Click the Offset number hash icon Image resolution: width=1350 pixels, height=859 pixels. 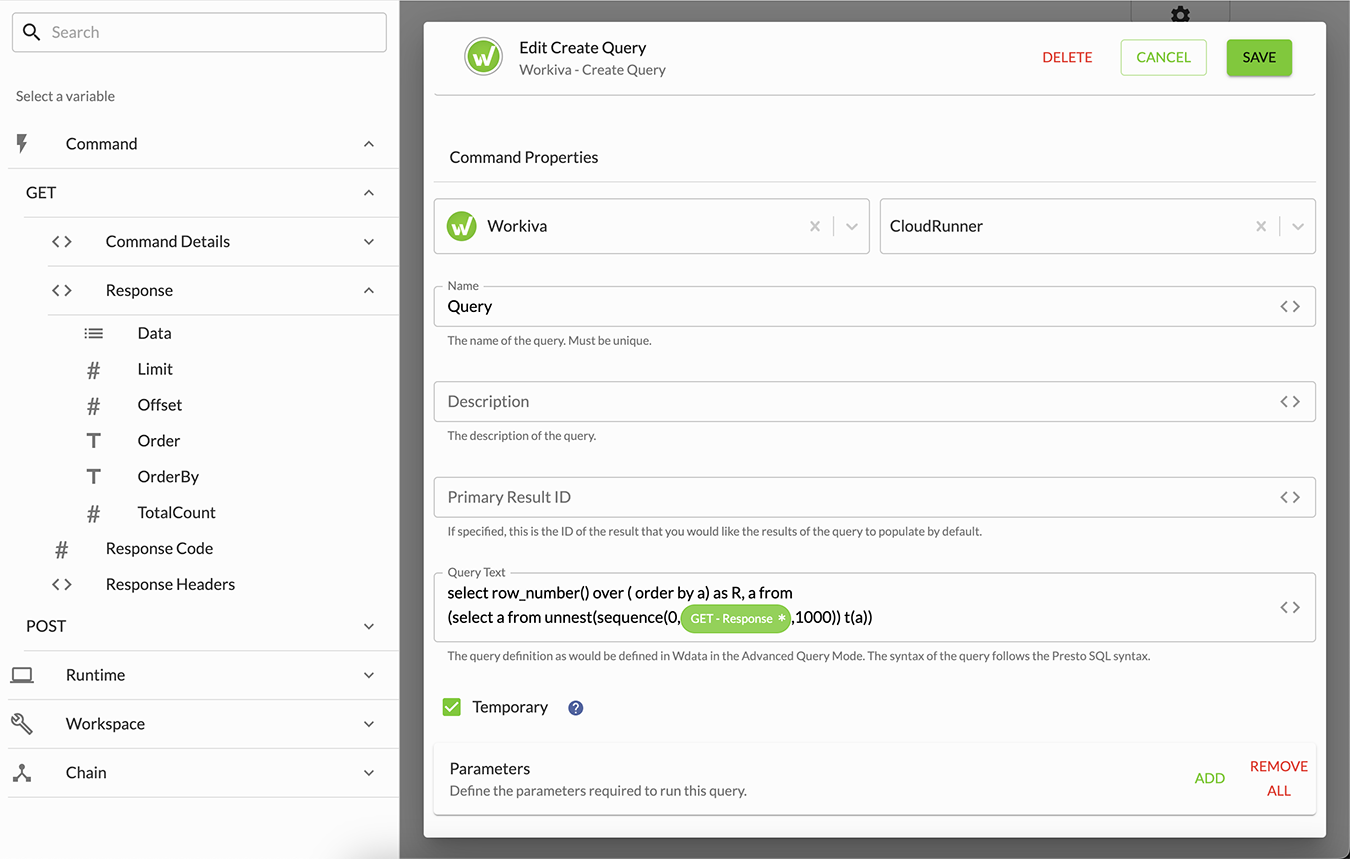coord(93,406)
